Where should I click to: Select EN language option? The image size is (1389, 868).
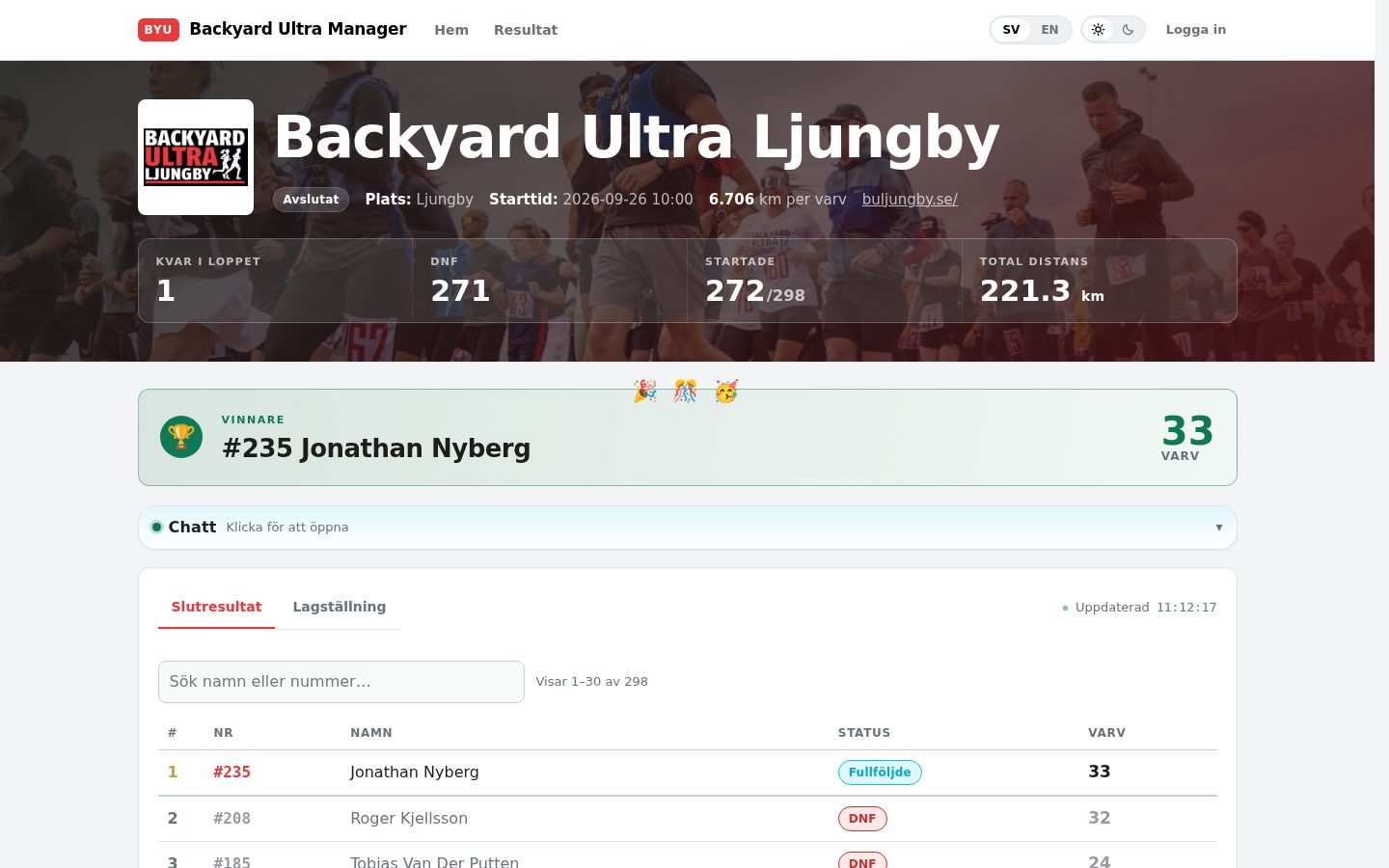[x=1049, y=30]
